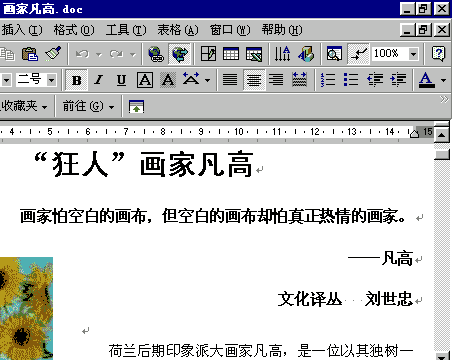Open the Insert Hyperlink globe icon

(x=156, y=54)
